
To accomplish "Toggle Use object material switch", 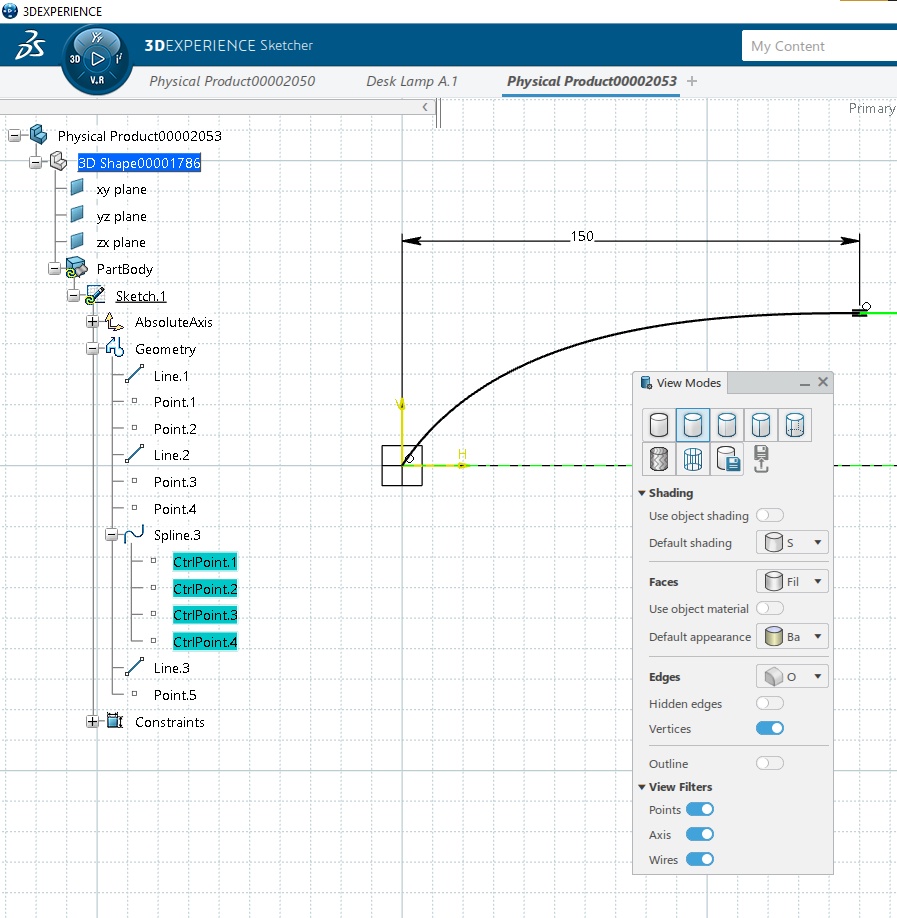I will (770, 608).
